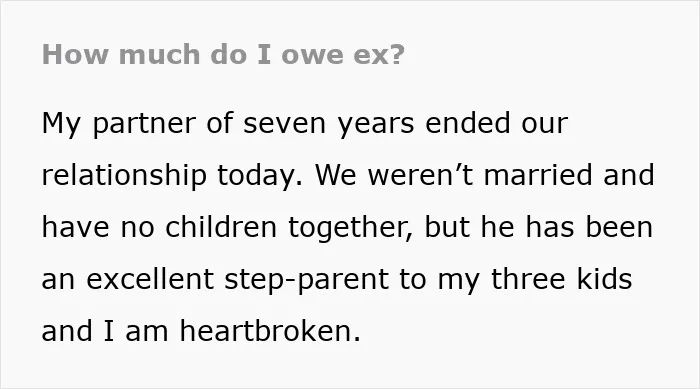
Task: Click the word "much" in the heading
Action: click(159, 54)
